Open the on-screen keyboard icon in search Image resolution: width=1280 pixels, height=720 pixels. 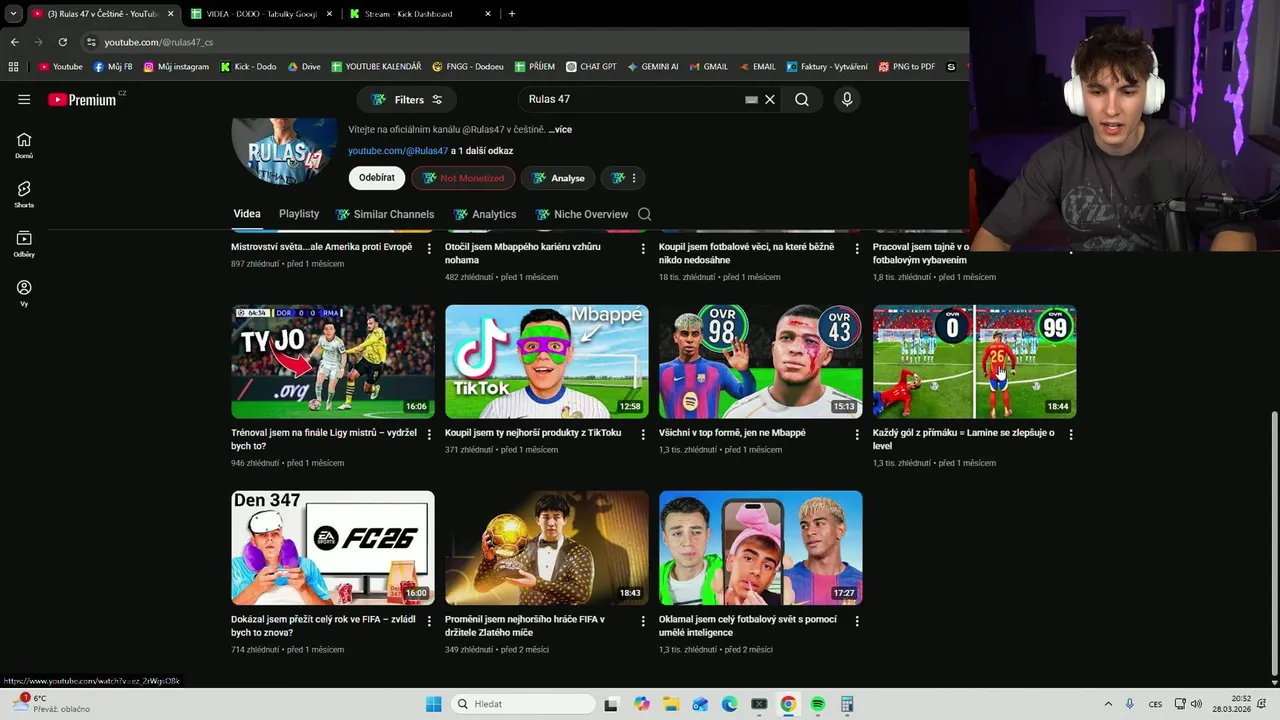click(x=751, y=99)
